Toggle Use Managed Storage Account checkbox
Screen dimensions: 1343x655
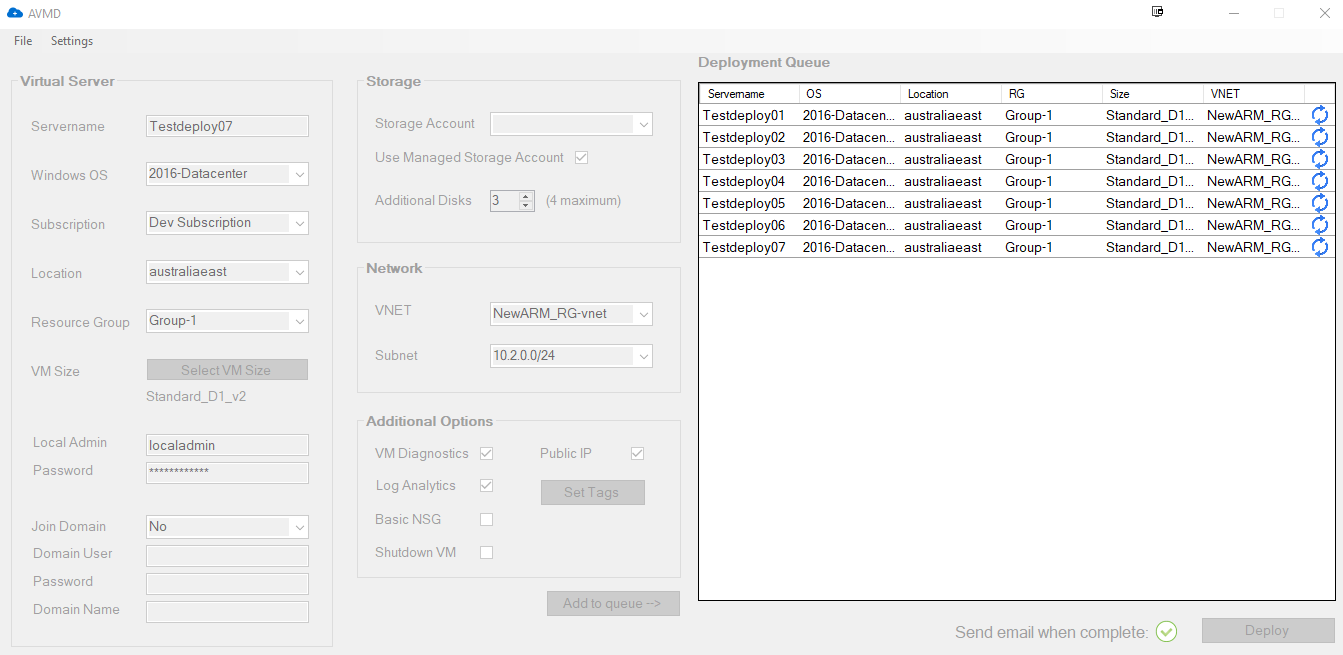pos(581,158)
